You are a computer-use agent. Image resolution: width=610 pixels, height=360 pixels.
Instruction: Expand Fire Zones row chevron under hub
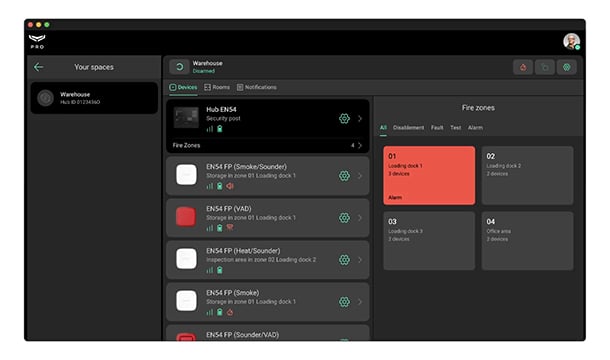[360, 146]
